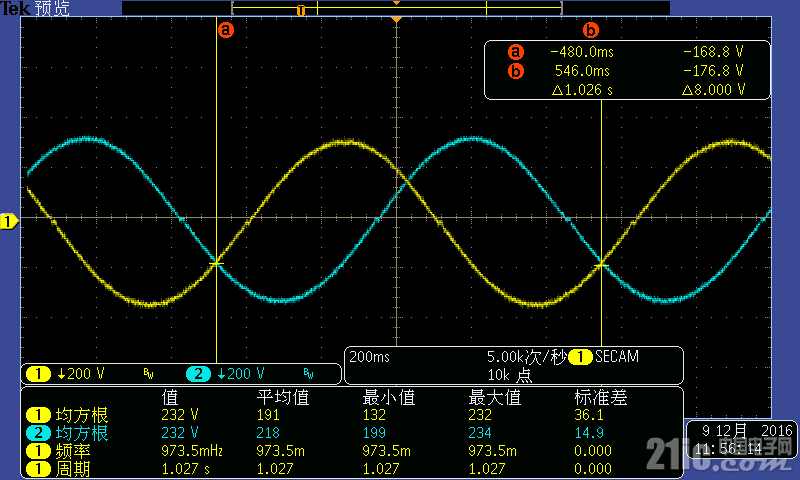Screen dimensions: 800x480
Task: Select the orange cursor b marker at top
Action: tap(590, 30)
